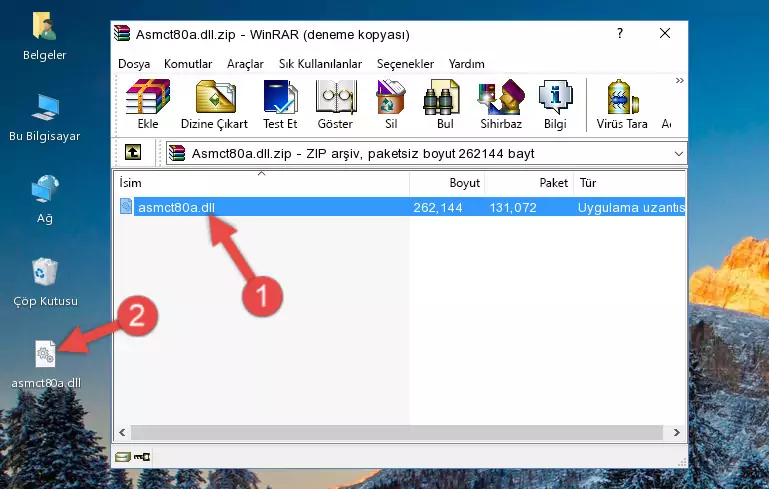Sort by the Boyut column header
The image size is (769, 489).
pos(447,182)
